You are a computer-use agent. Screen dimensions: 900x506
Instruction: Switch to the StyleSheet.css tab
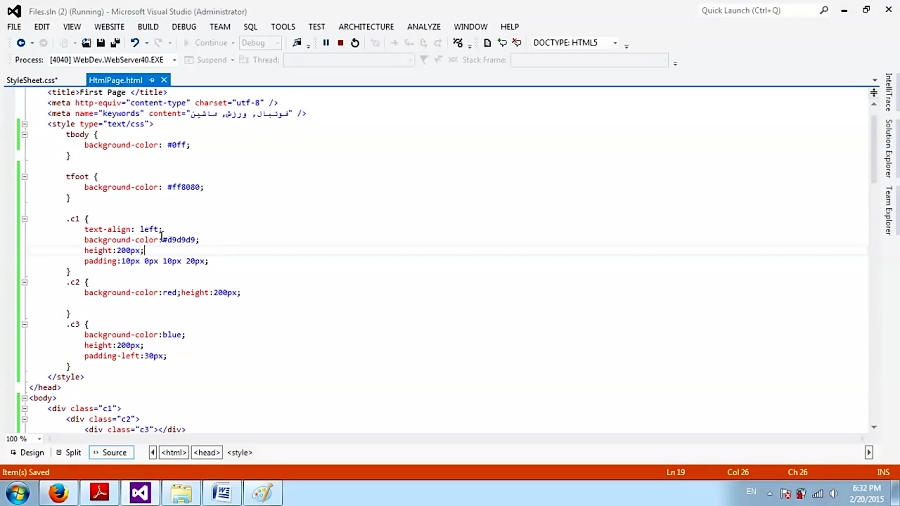click(32, 80)
